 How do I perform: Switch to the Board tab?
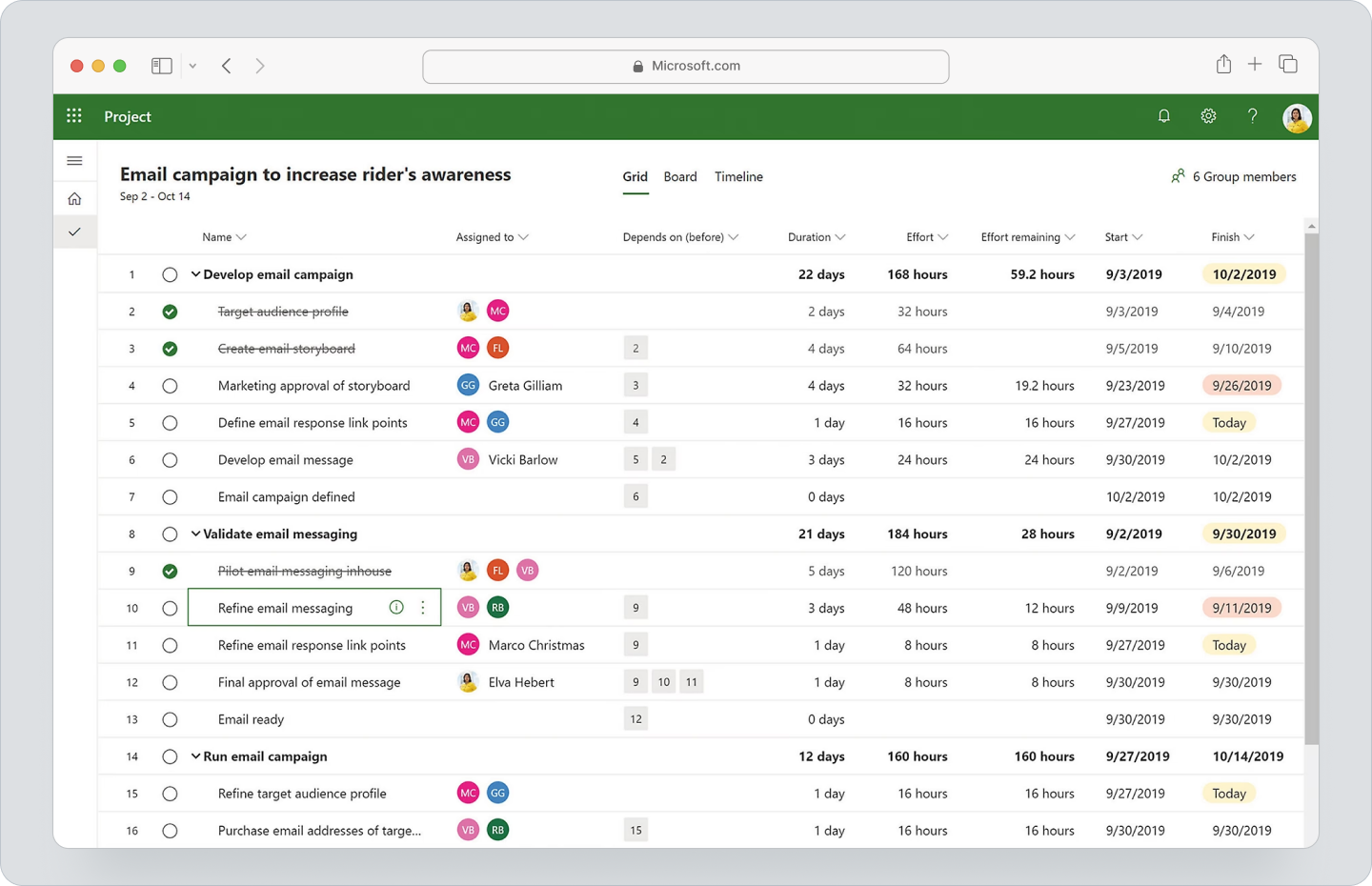(x=680, y=176)
